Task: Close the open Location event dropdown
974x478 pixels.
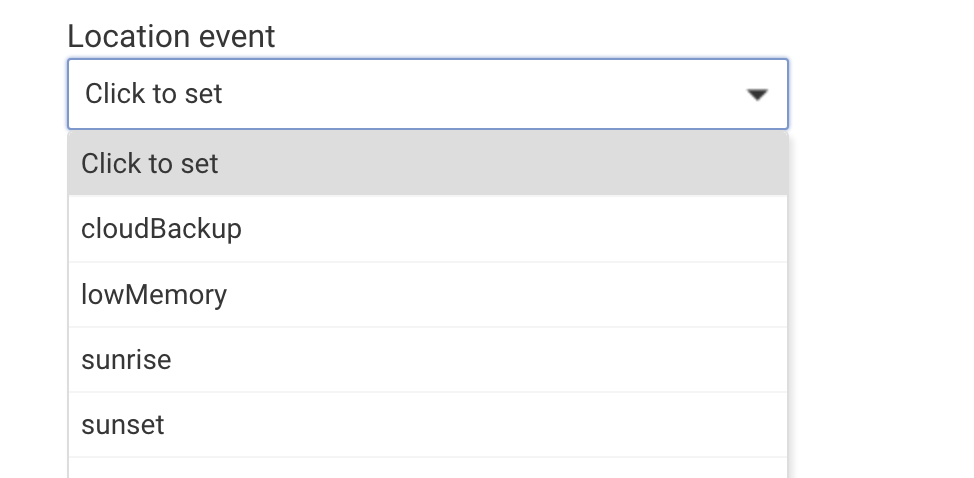Action: pos(757,94)
